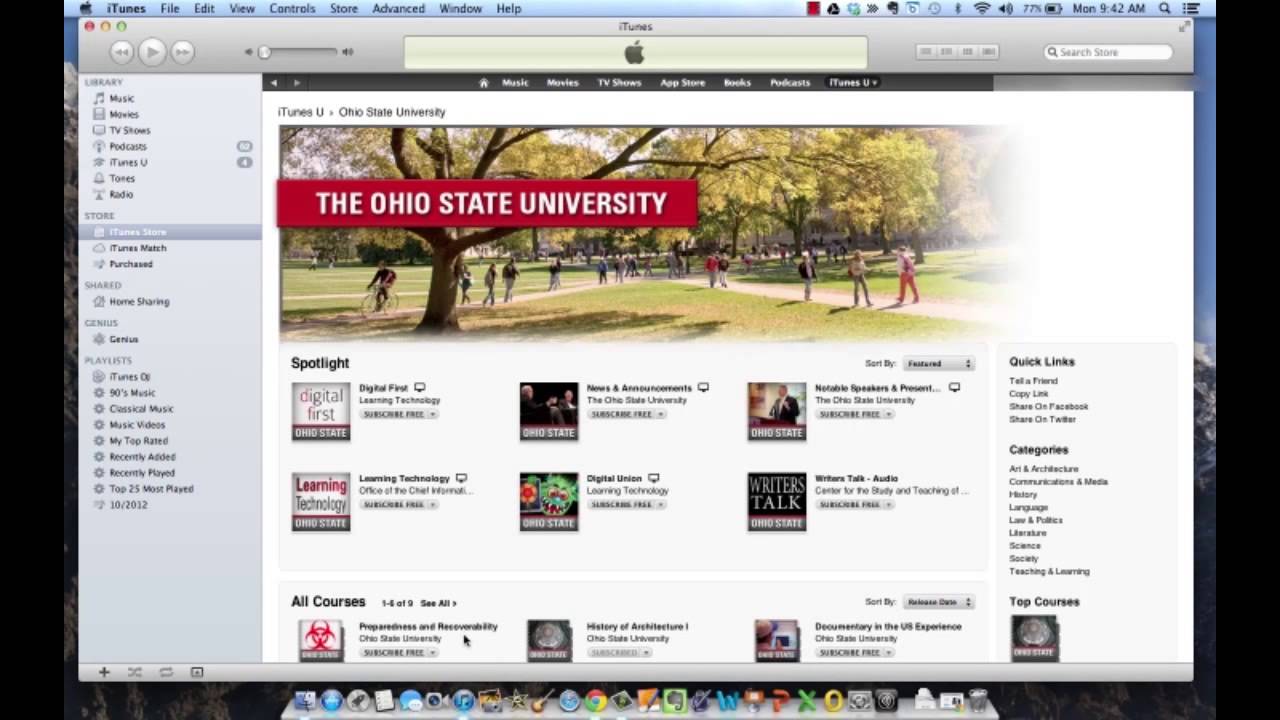This screenshot has height=720, width=1280.
Task: Open the Books store tab
Action: (x=737, y=82)
